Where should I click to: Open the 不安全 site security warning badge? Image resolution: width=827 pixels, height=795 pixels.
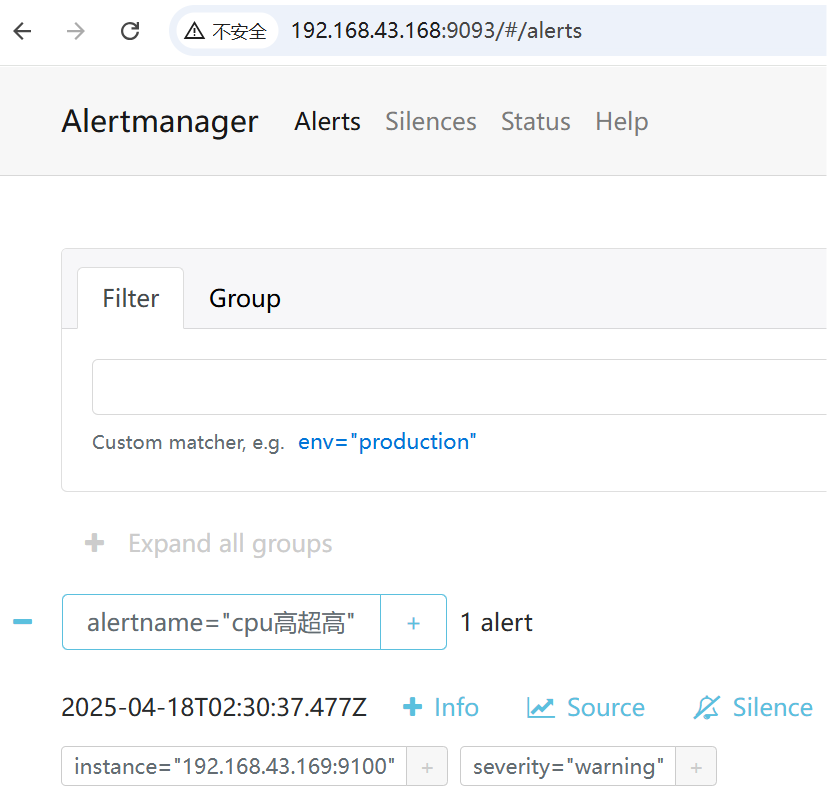click(x=226, y=31)
